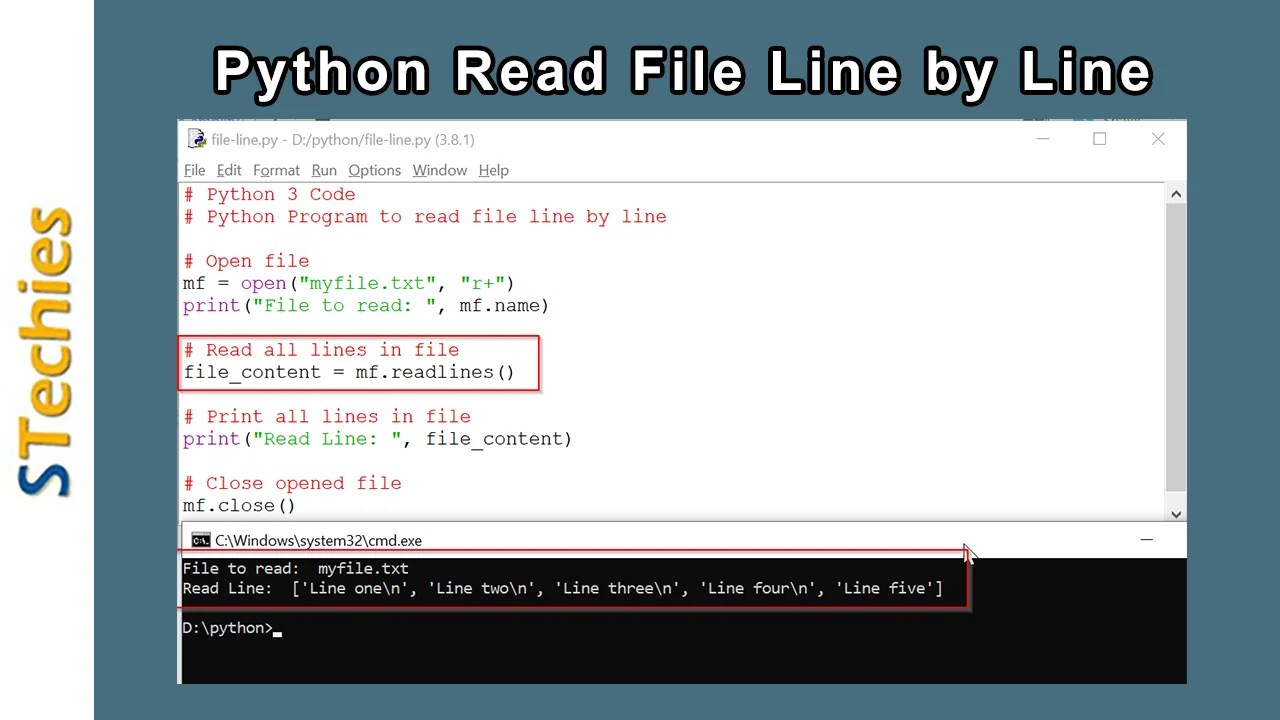Image resolution: width=1280 pixels, height=720 pixels.
Task: Minimize the command prompt window
Action: (x=1146, y=540)
